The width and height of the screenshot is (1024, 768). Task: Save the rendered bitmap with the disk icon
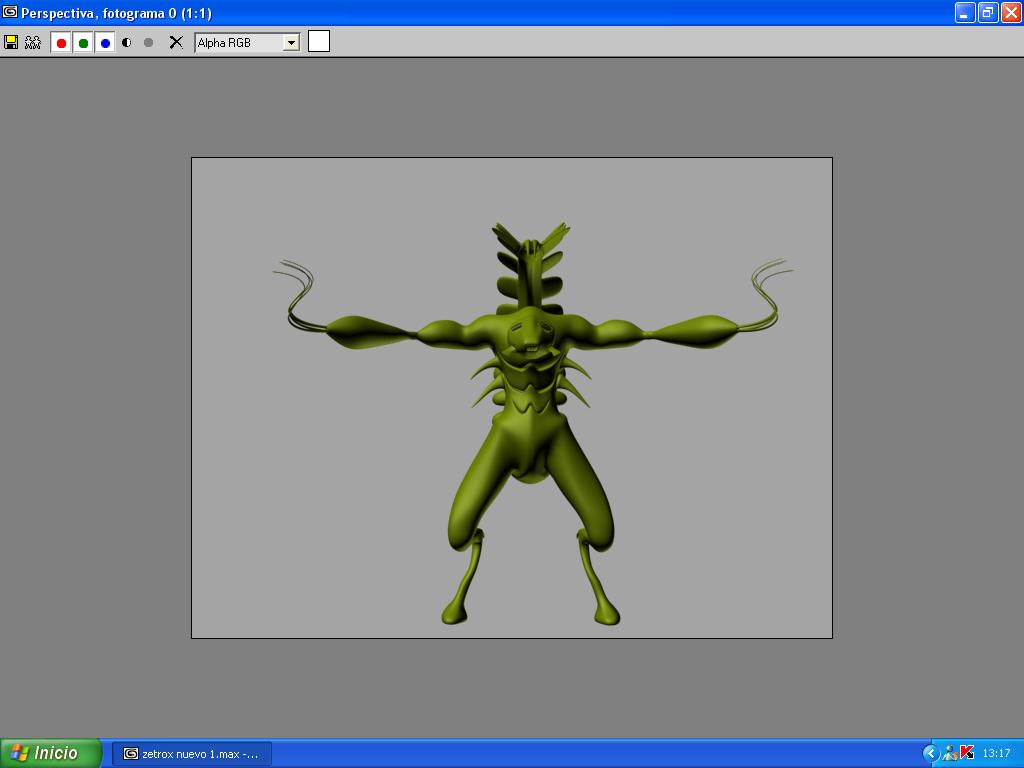tap(11, 42)
